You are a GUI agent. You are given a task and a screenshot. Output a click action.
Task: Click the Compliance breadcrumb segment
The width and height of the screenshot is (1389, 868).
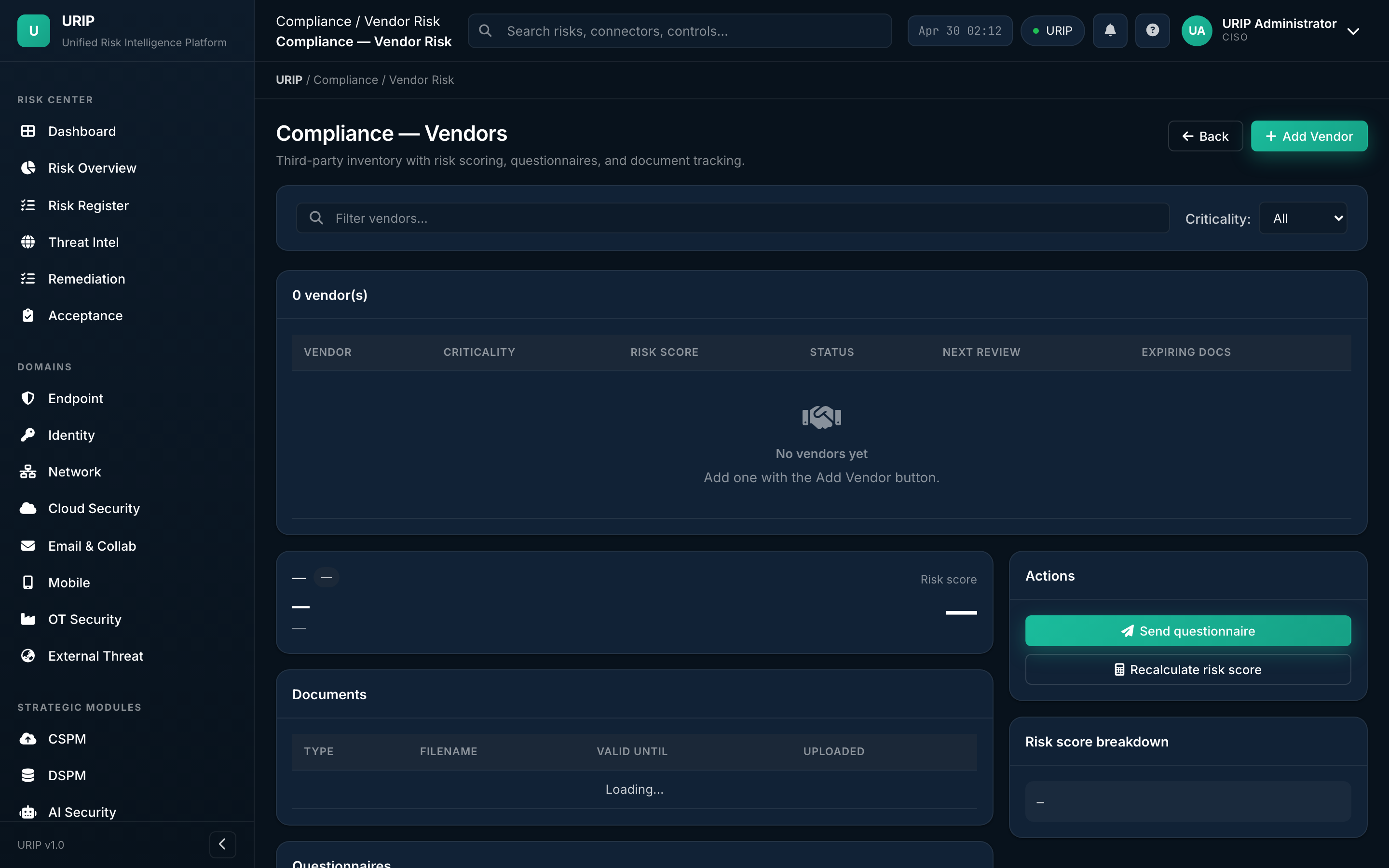pyautogui.click(x=345, y=80)
